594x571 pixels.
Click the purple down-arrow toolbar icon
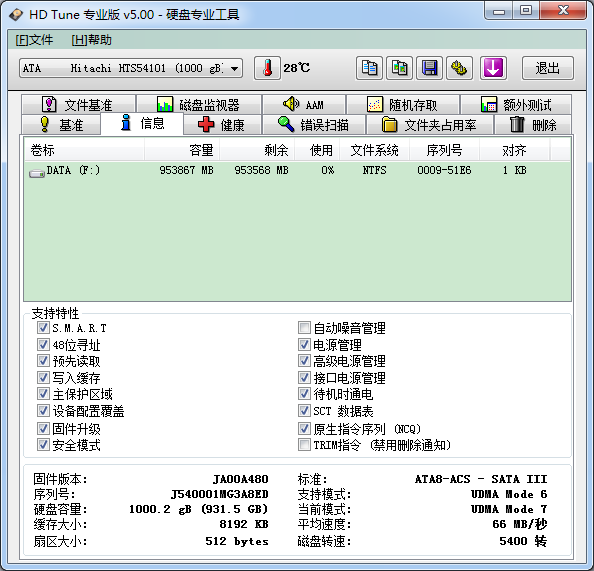click(493, 68)
